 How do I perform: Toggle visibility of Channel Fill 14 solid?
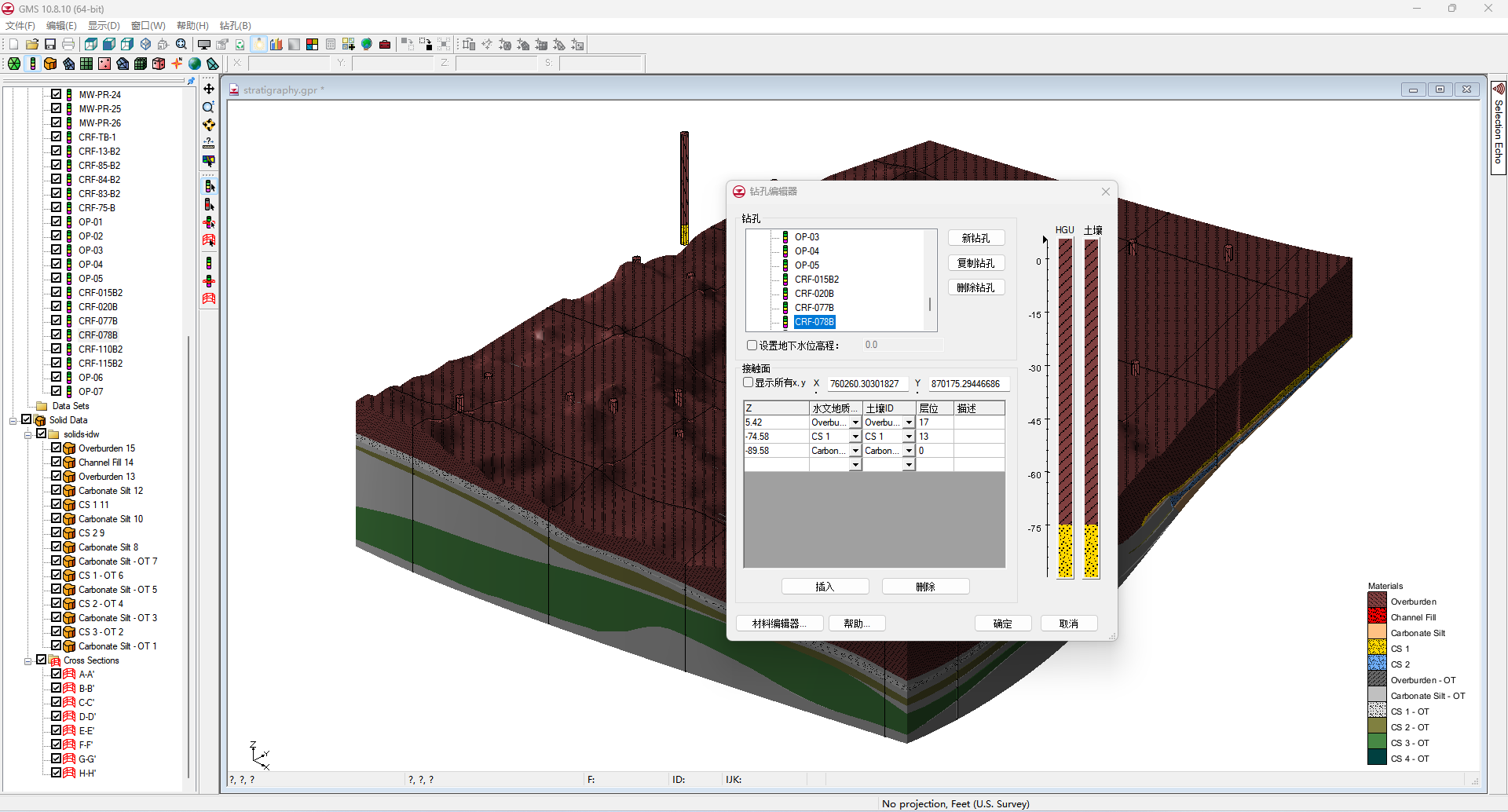coord(57,463)
